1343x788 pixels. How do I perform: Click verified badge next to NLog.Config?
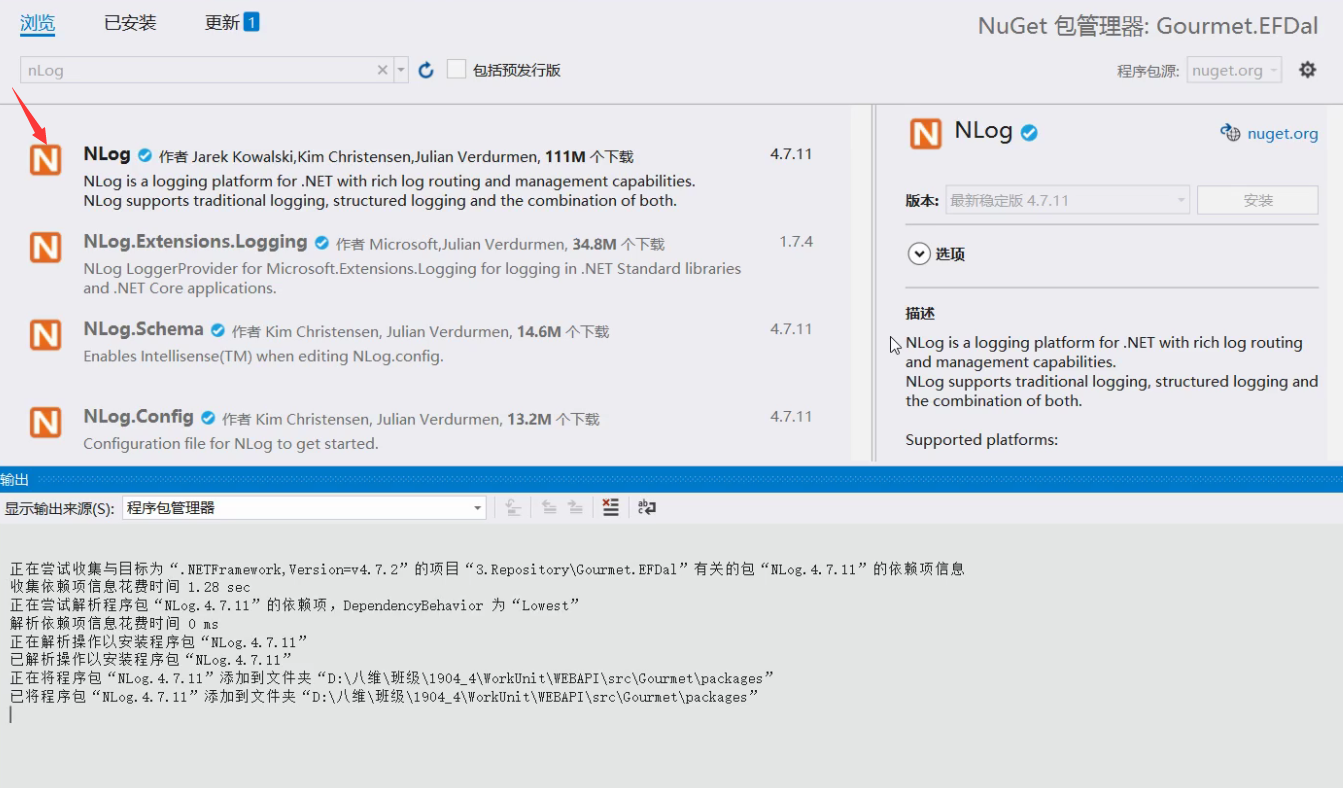click(x=208, y=418)
